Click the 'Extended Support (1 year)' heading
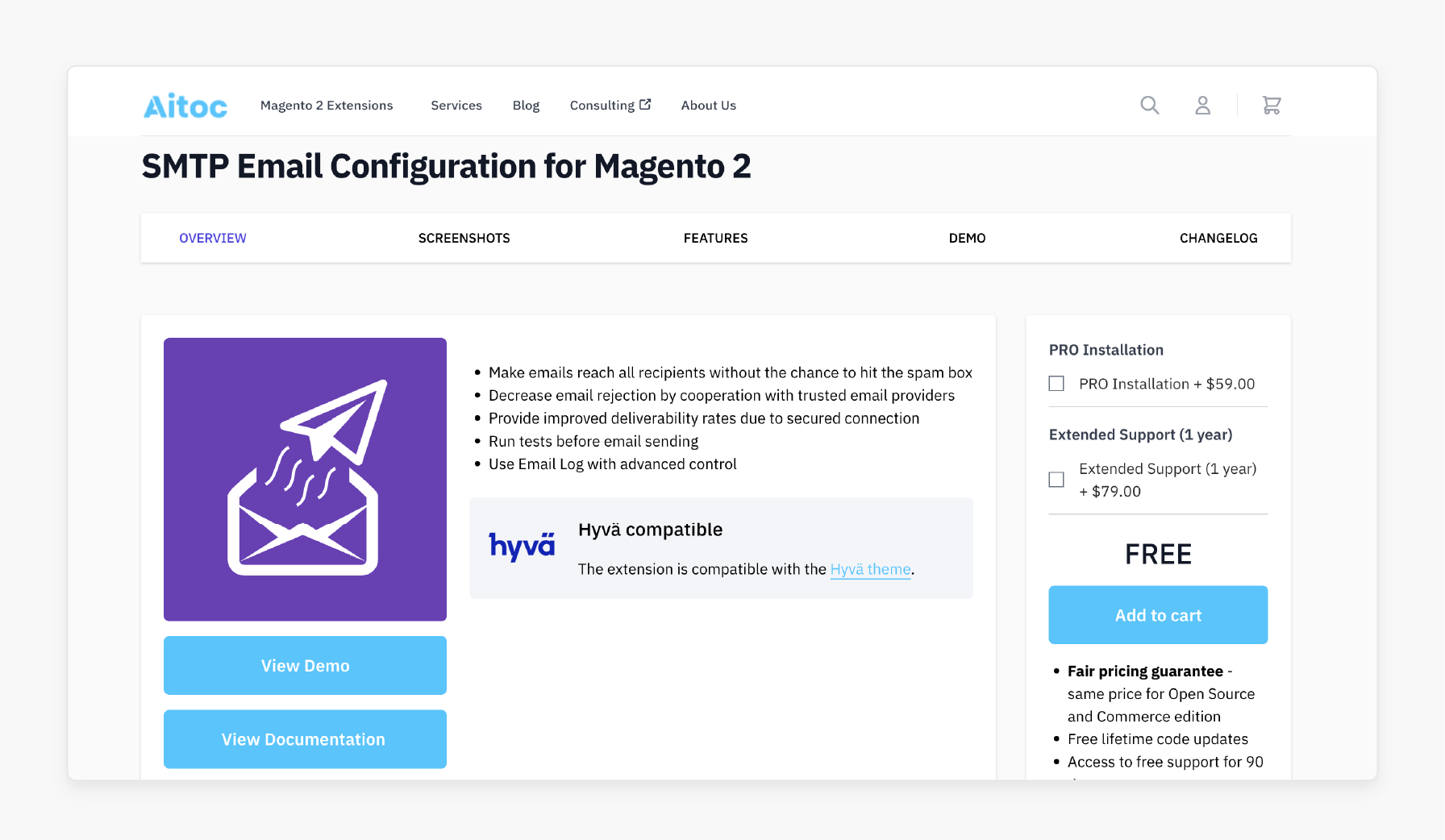This screenshot has height=840, width=1445. tap(1140, 435)
